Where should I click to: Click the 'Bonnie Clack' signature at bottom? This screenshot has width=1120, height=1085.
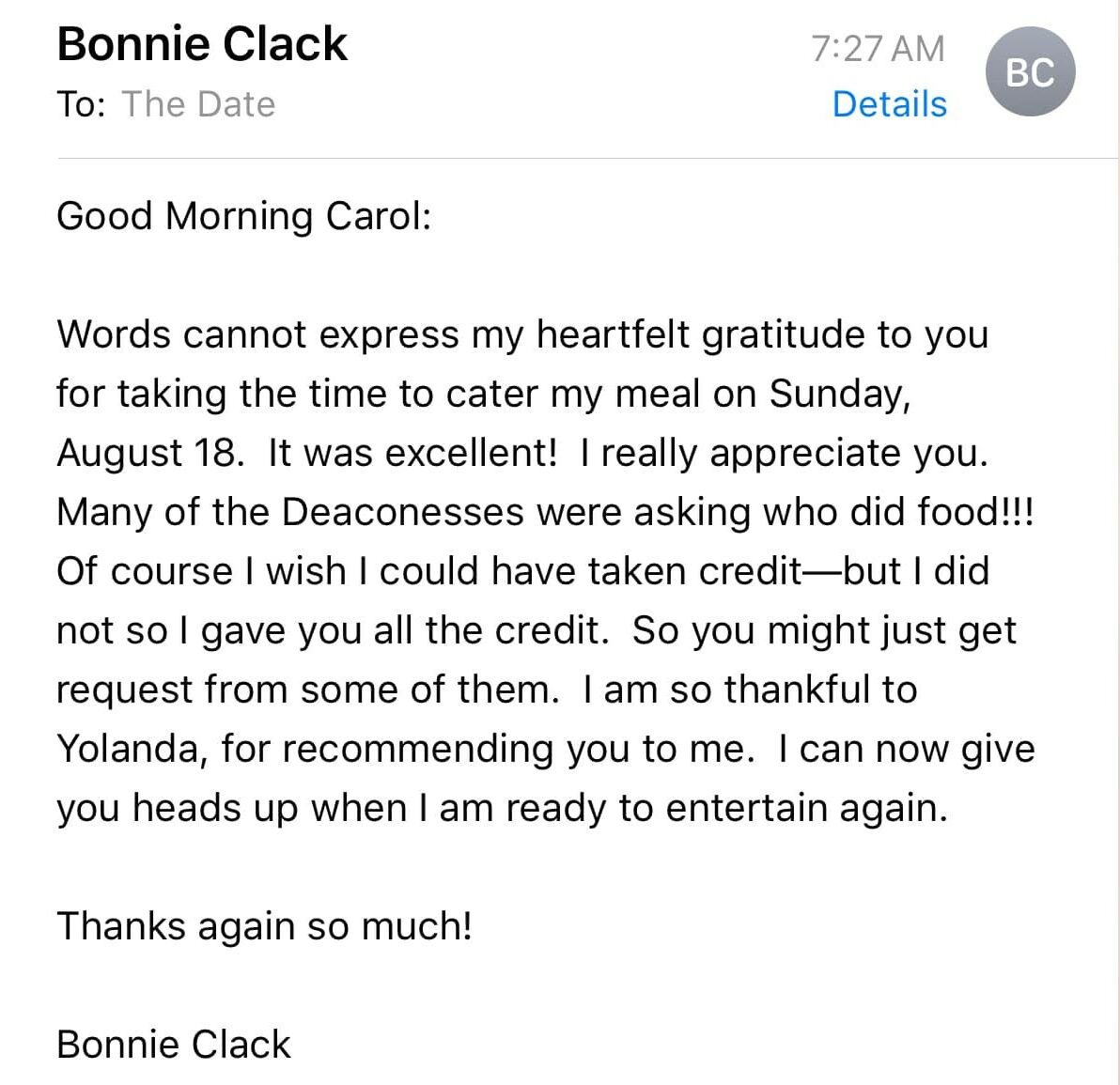click(x=174, y=1045)
